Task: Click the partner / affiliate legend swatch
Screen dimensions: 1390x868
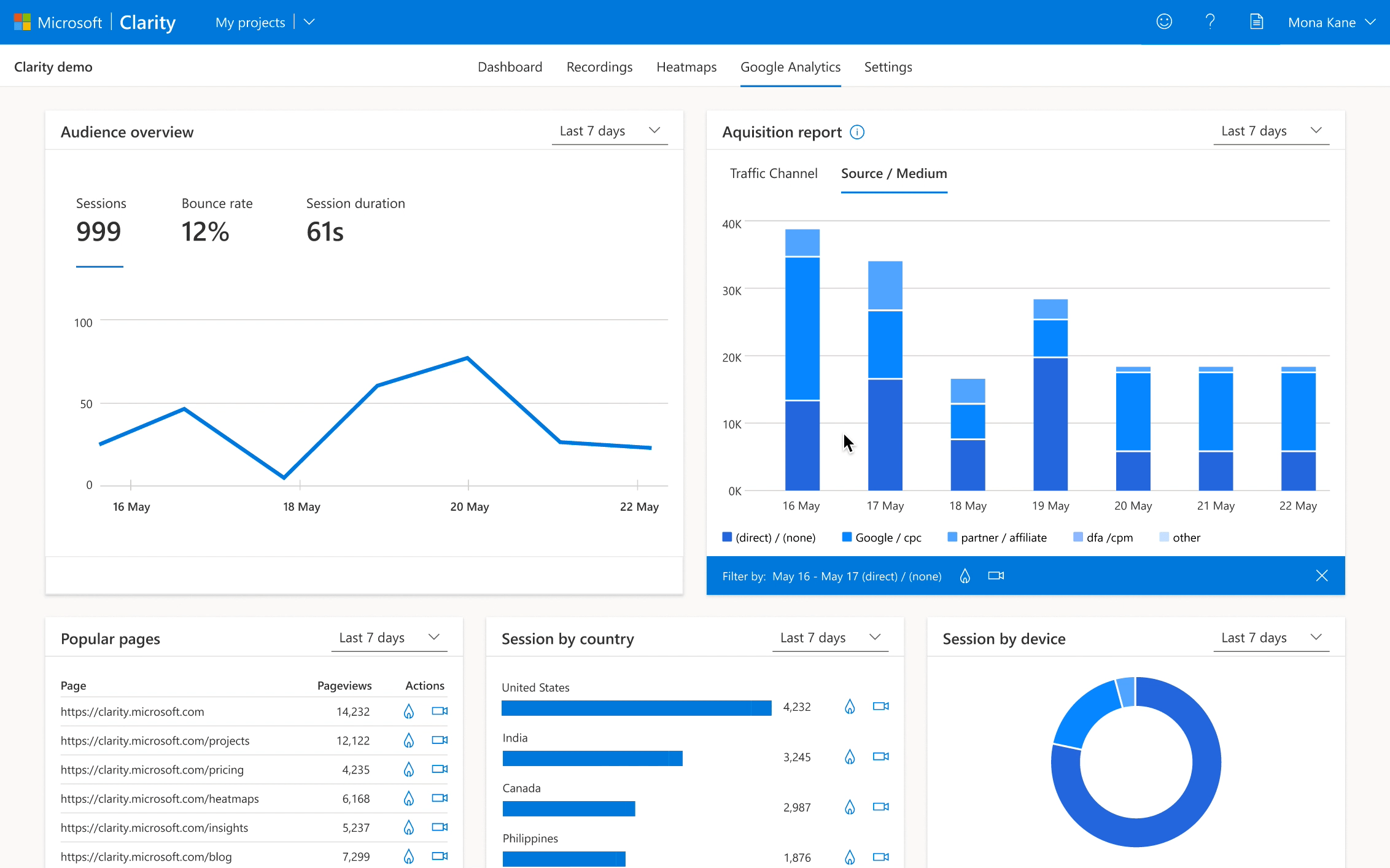Action: click(x=952, y=537)
